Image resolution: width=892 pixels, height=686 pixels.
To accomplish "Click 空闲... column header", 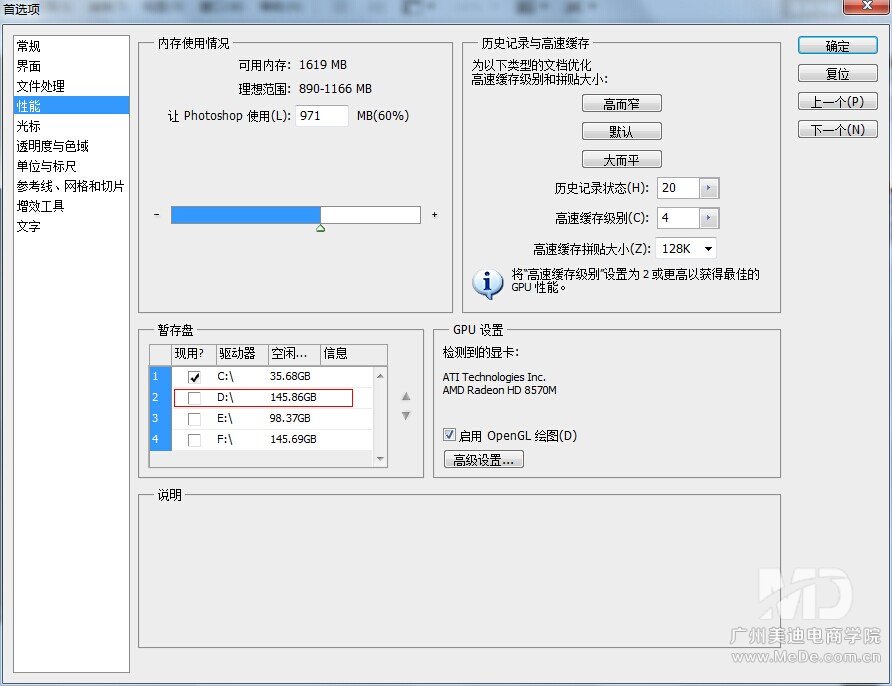I will 294,354.
